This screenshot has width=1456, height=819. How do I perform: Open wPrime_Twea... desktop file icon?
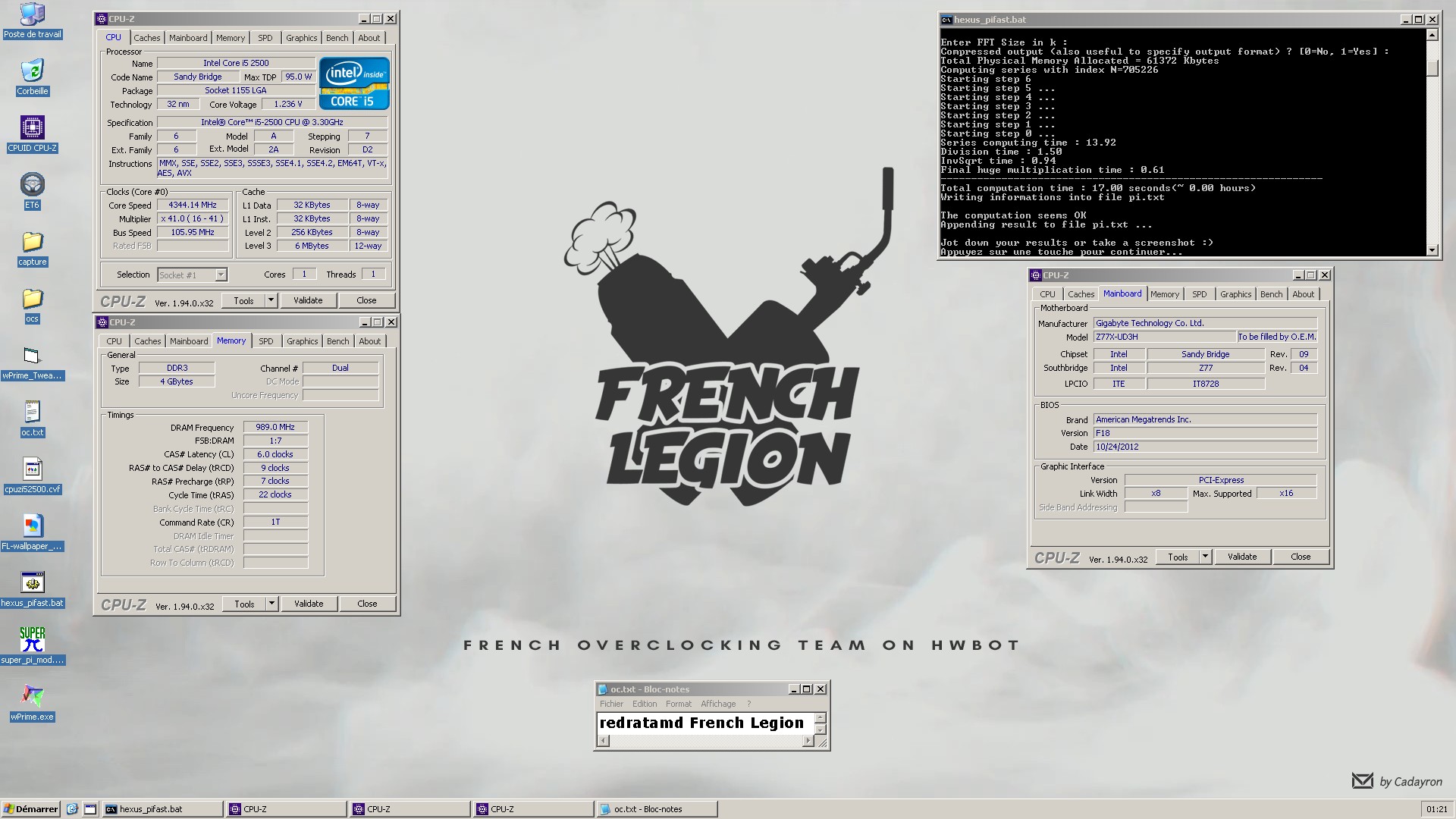(x=32, y=362)
